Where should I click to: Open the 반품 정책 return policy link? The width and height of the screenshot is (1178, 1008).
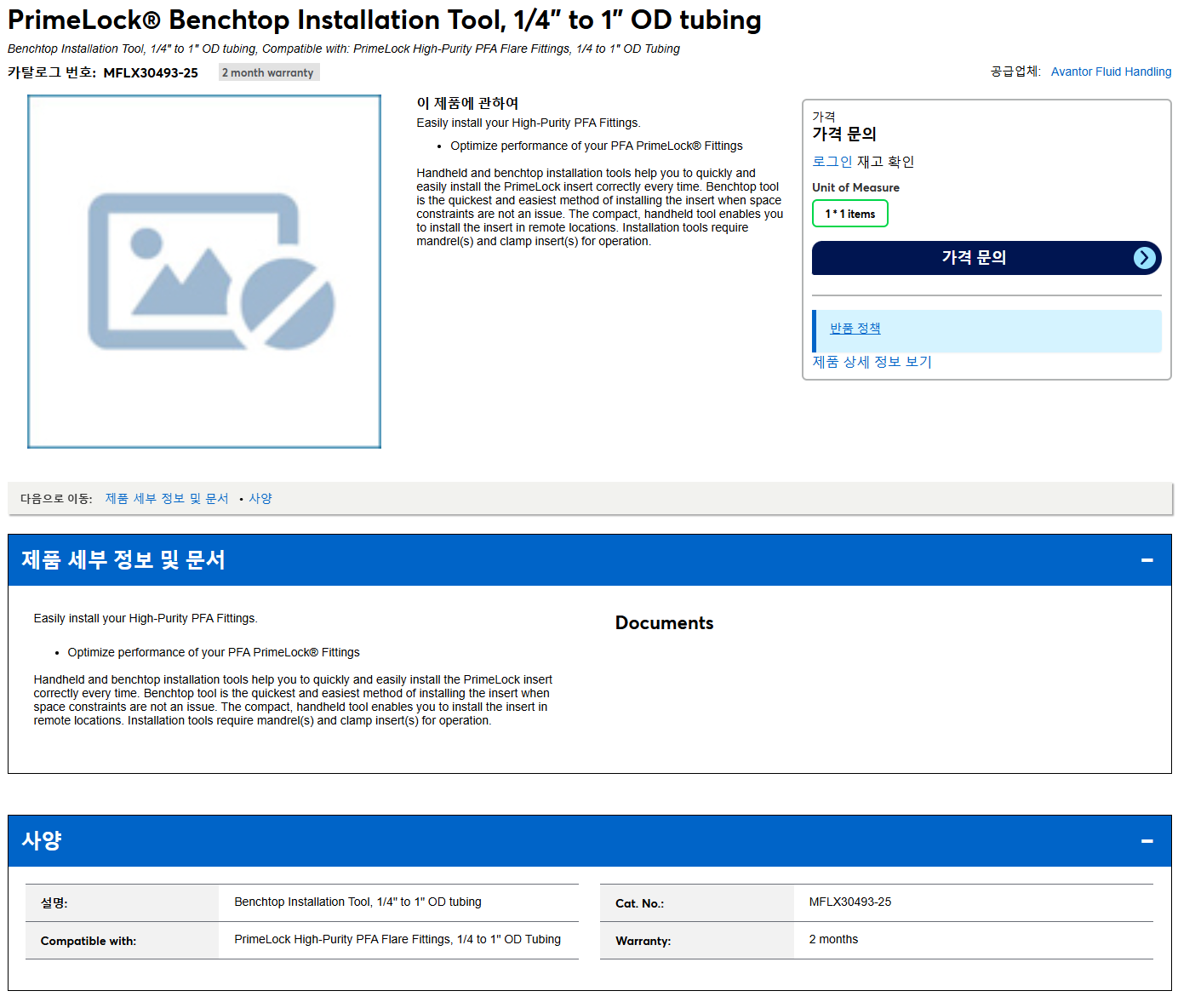coord(855,329)
